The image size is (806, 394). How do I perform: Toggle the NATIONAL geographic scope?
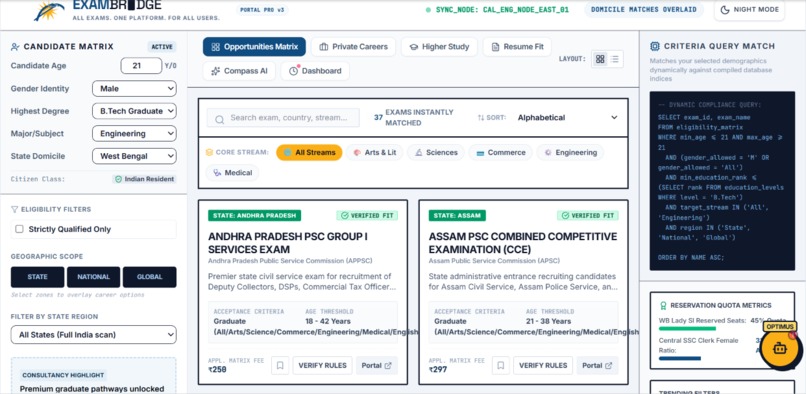[x=94, y=277]
